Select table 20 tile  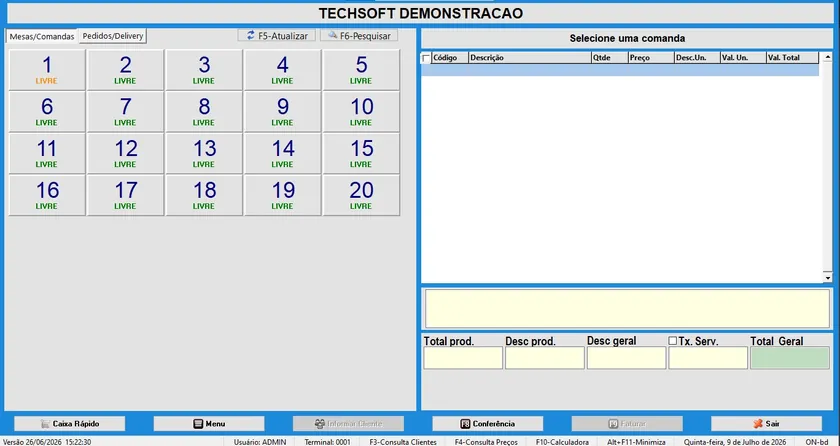(361, 195)
